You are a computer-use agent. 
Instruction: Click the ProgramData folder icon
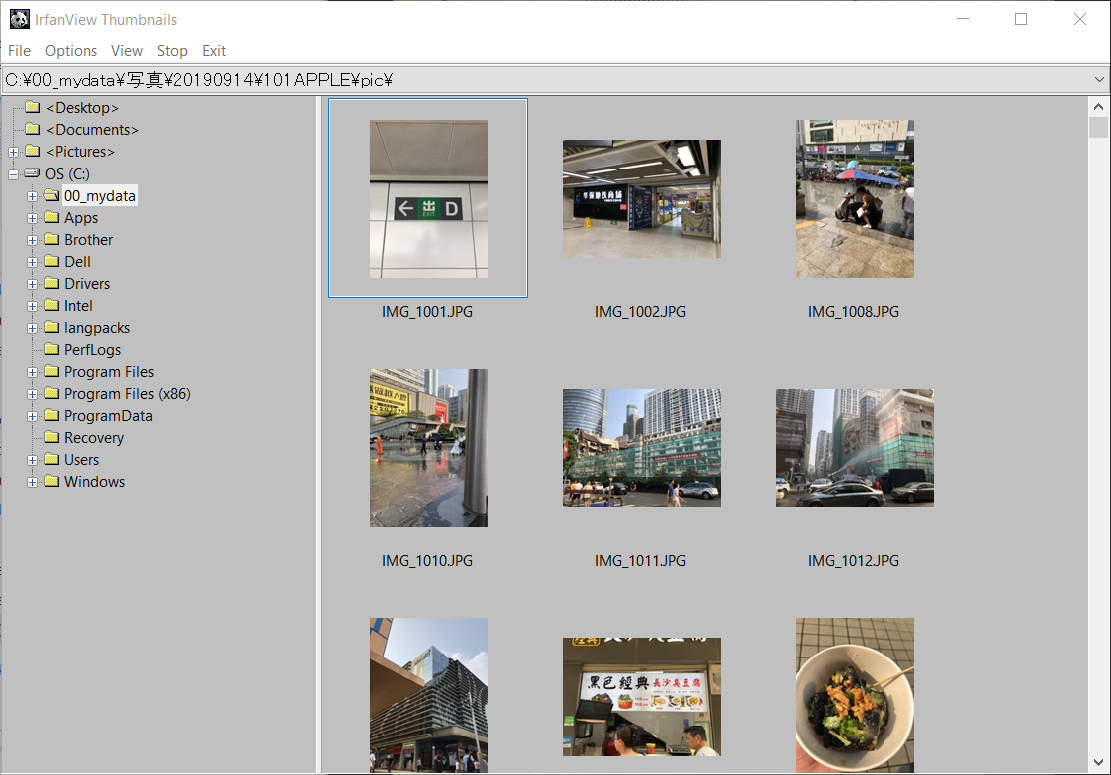tap(52, 414)
